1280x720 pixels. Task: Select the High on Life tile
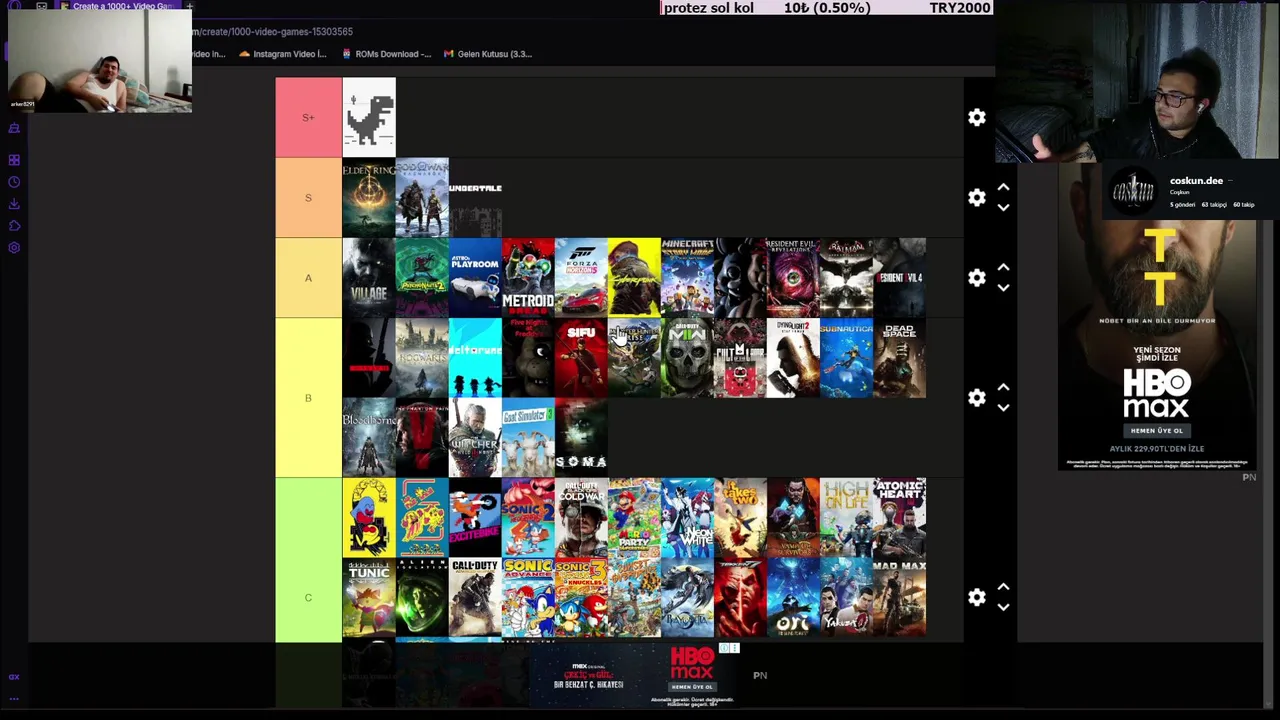(846, 518)
